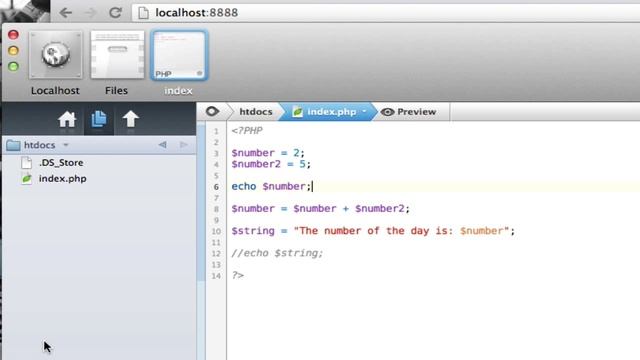Open the htdocs folder dropdown
This screenshot has width=640, height=360.
(x=66, y=145)
